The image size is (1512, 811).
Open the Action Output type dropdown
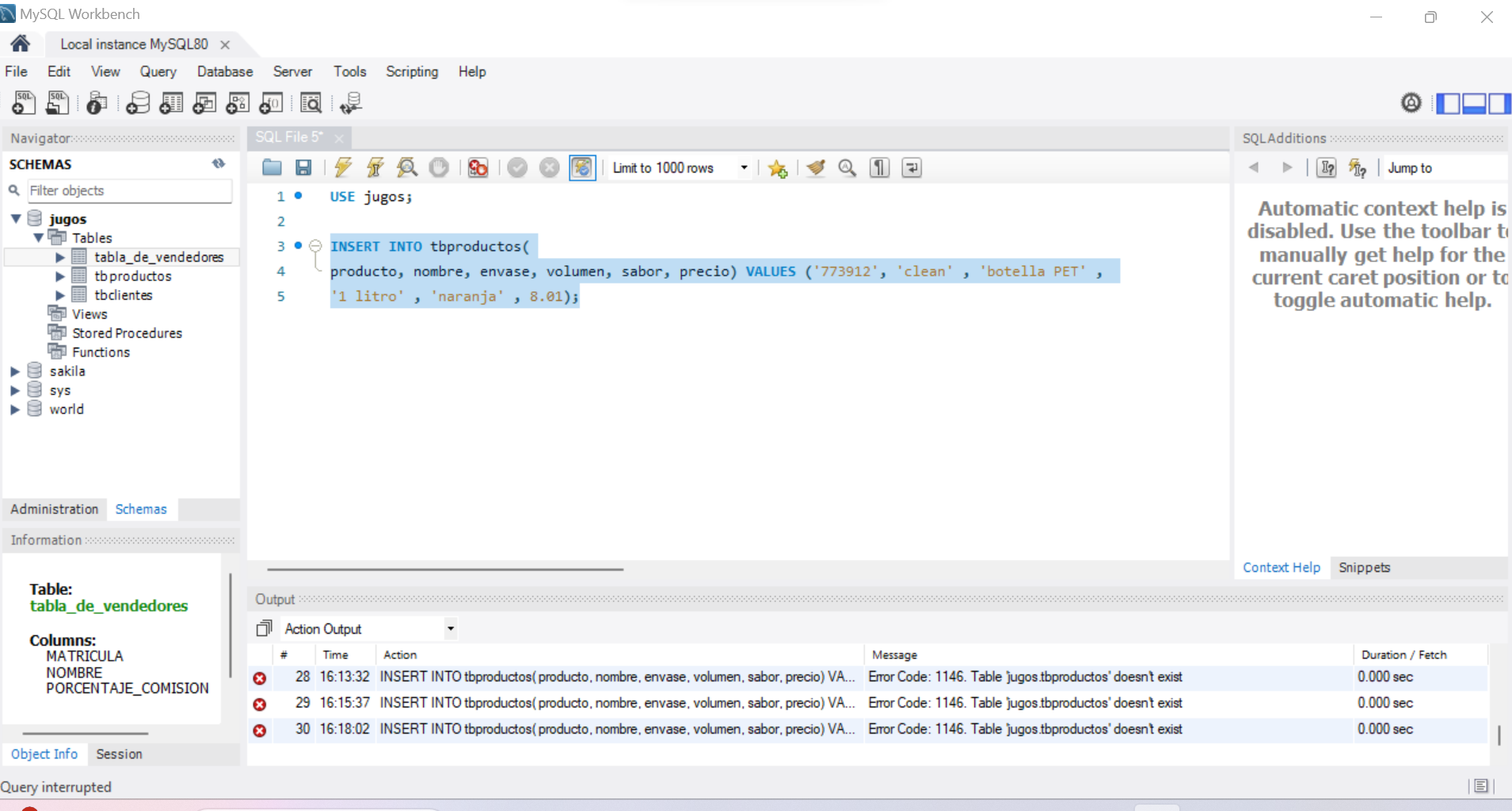450,629
